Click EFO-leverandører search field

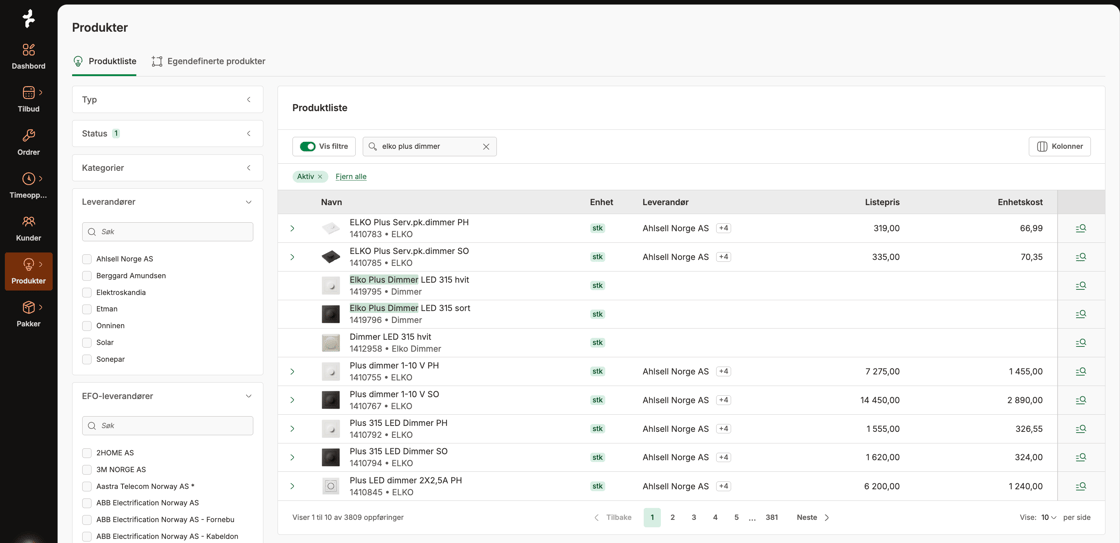click(x=168, y=426)
